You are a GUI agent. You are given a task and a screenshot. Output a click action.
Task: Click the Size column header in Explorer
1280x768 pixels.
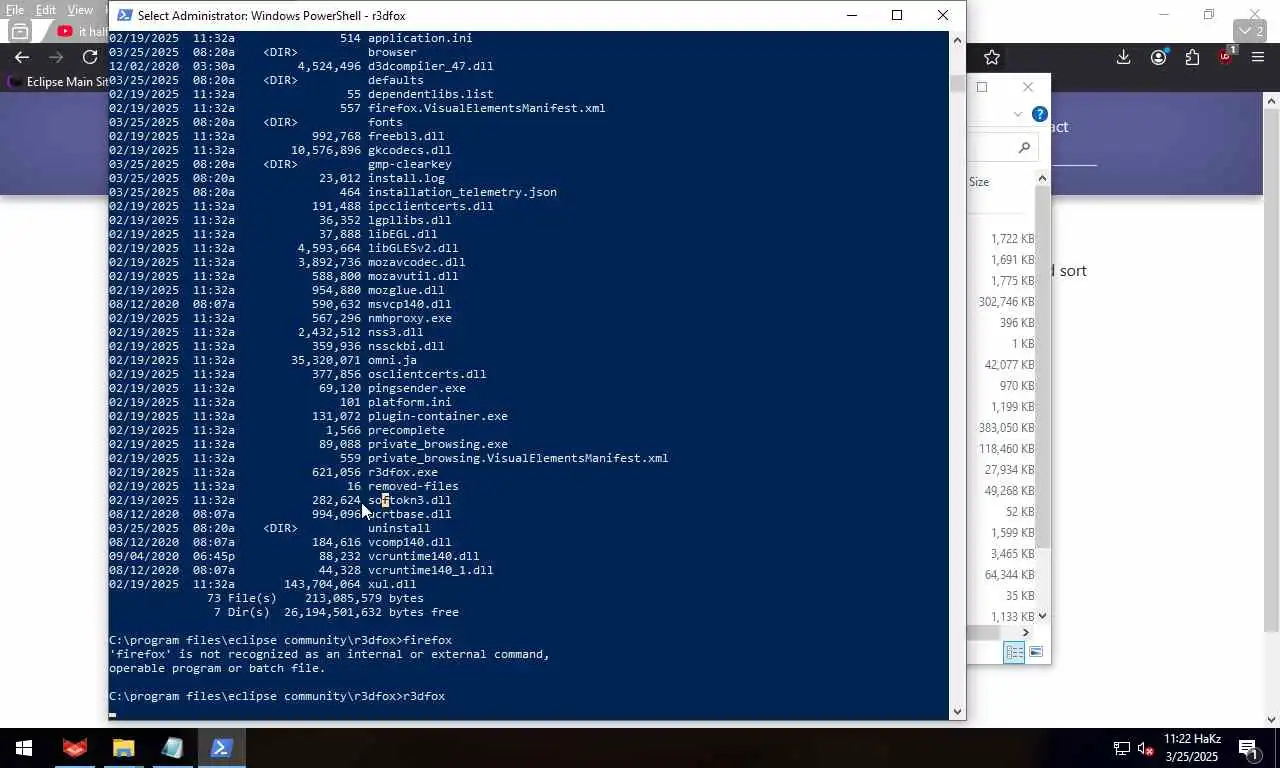(x=979, y=182)
